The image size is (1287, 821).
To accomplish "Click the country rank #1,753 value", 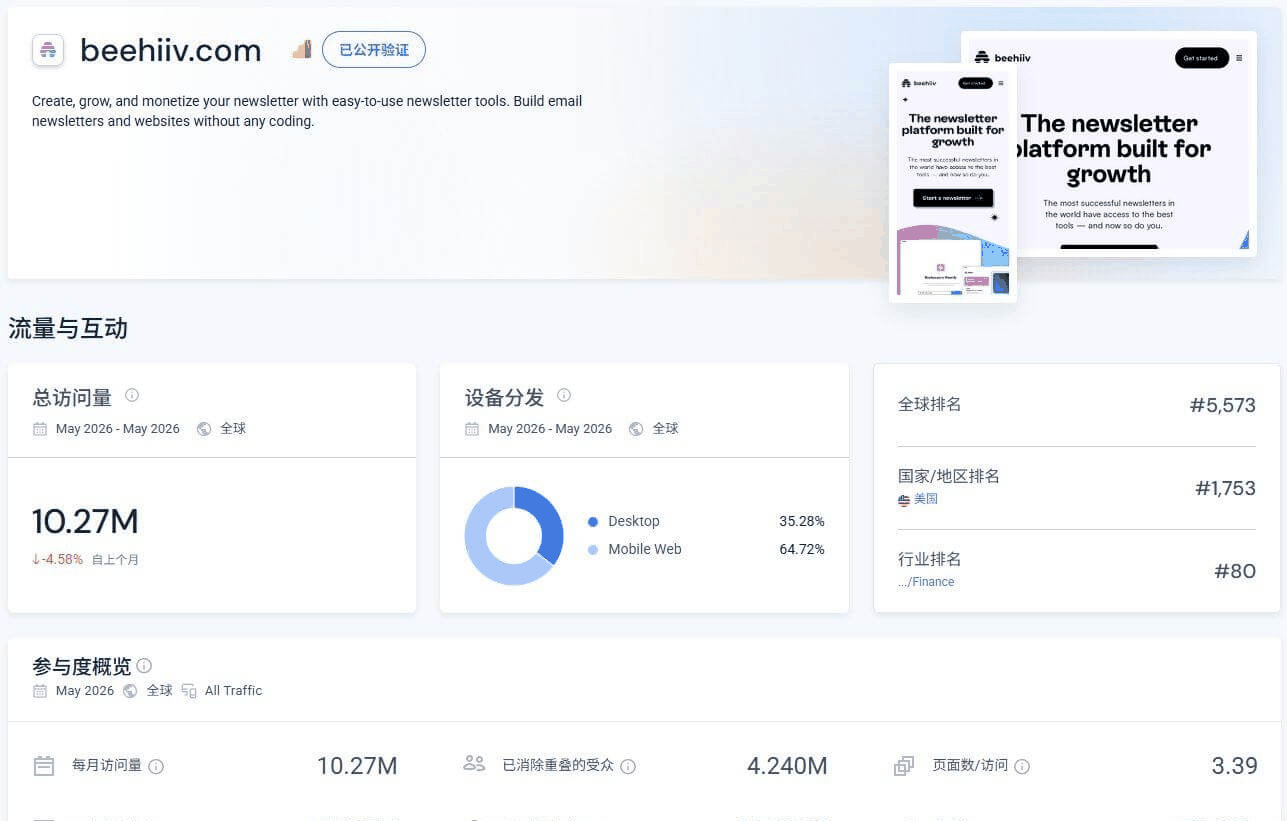I will pos(1225,488).
